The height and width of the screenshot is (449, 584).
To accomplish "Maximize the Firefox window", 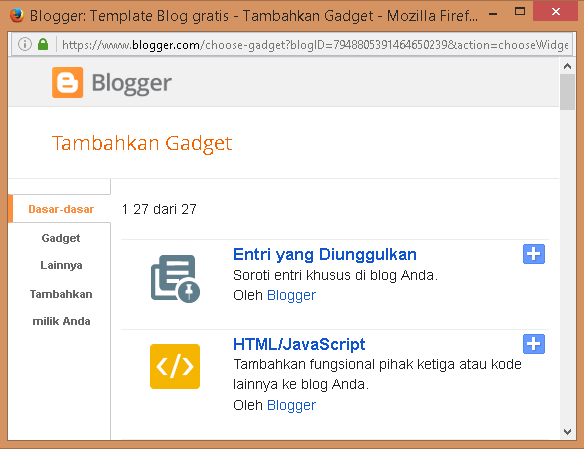I will tap(520, 12).
